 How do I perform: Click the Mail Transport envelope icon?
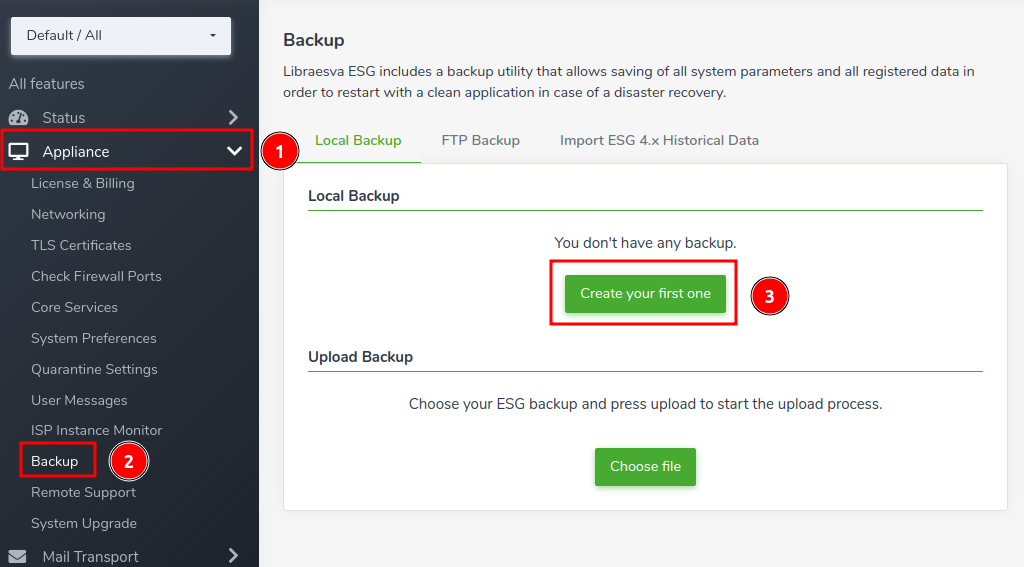click(18, 557)
